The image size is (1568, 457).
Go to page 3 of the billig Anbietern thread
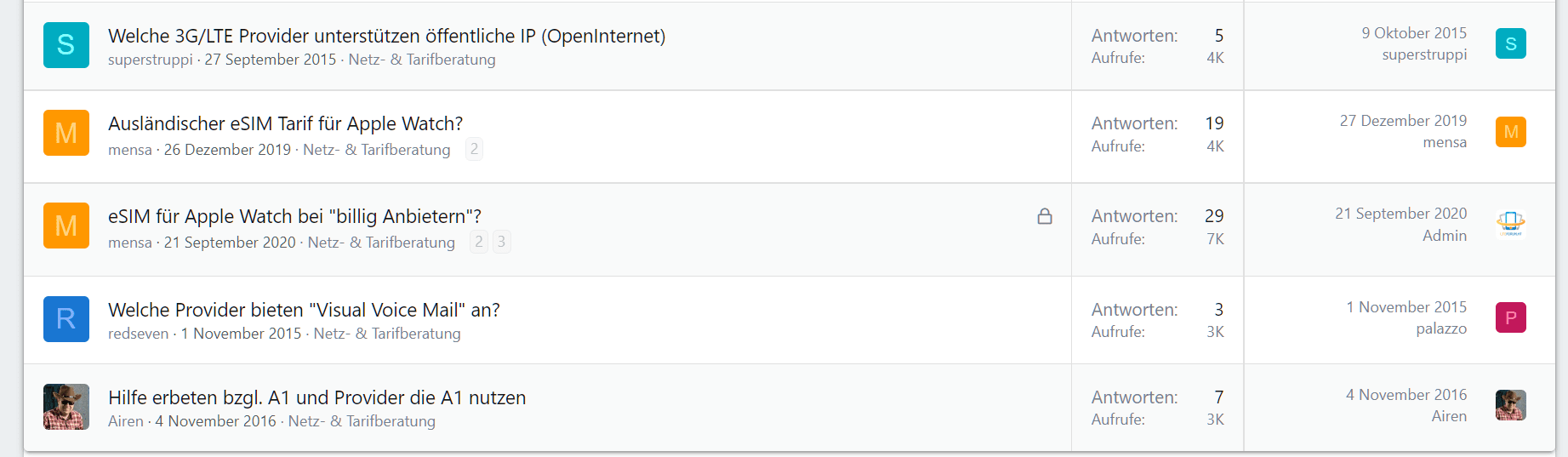coord(502,242)
